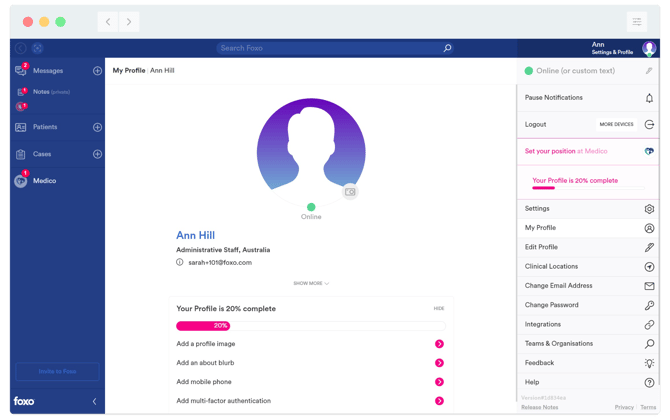Expand the Show More profile details
Image resolution: width=670 pixels, height=420 pixels.
click(310, 283)
